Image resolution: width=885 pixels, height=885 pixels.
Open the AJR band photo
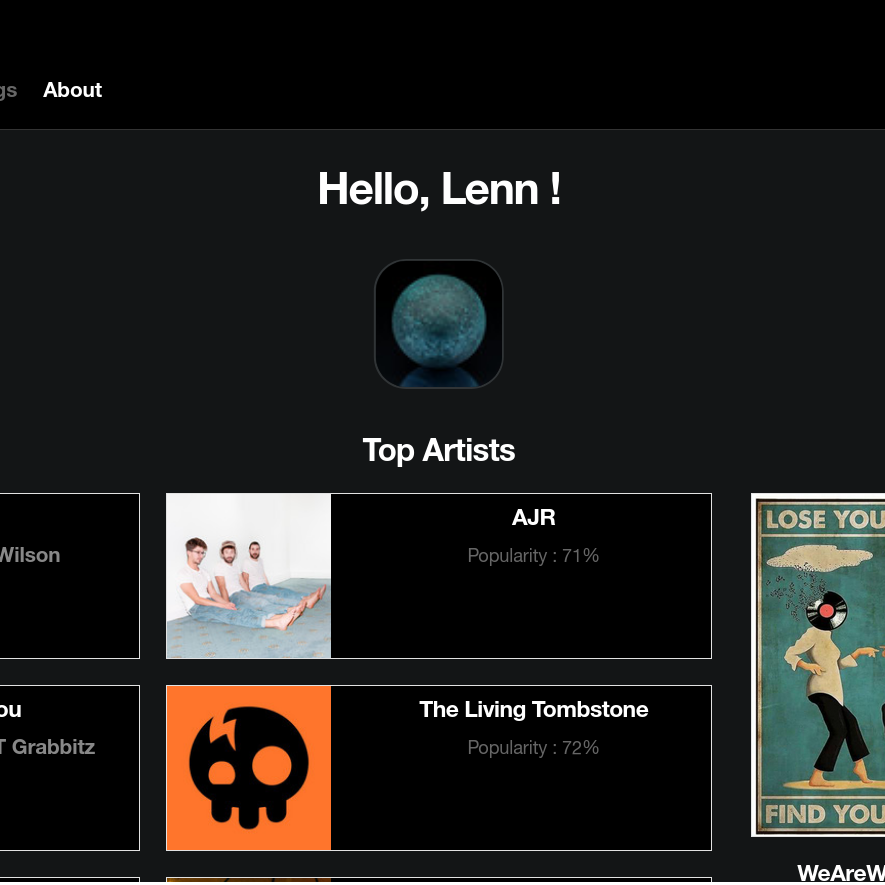click(x=248, y=576)
